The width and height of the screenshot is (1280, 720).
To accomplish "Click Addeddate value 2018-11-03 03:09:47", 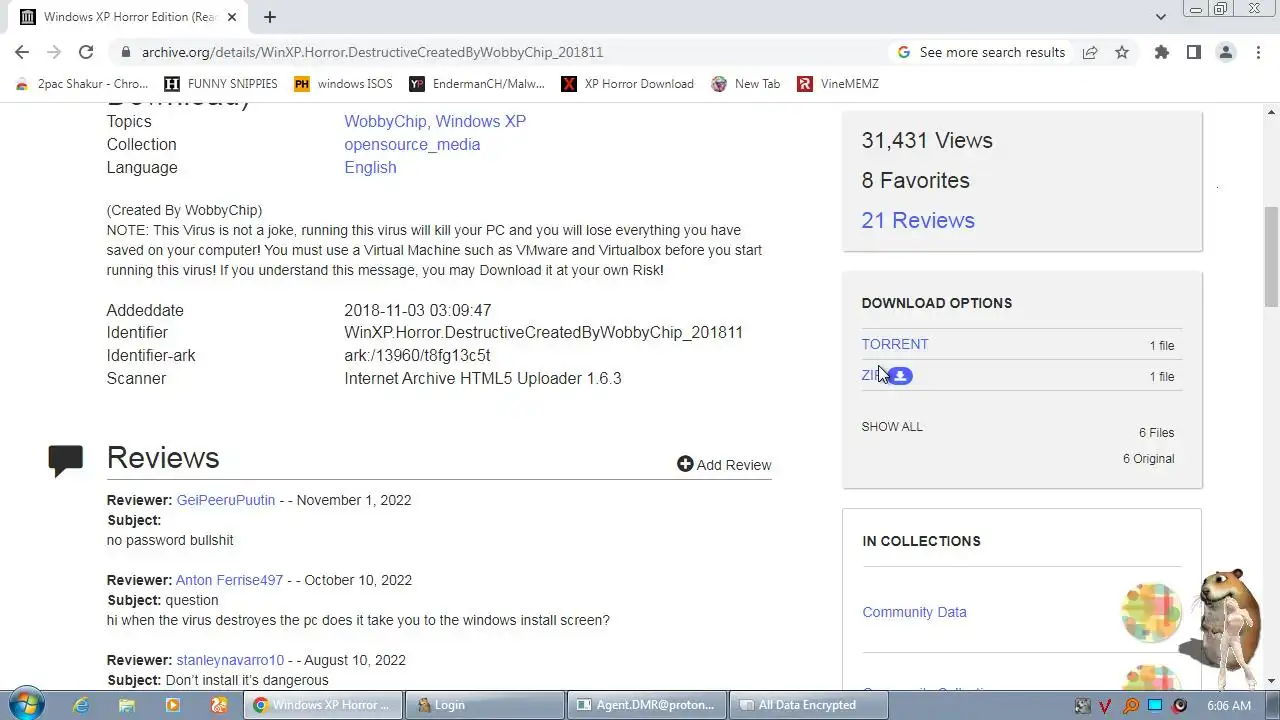I will tap(417, 310).
